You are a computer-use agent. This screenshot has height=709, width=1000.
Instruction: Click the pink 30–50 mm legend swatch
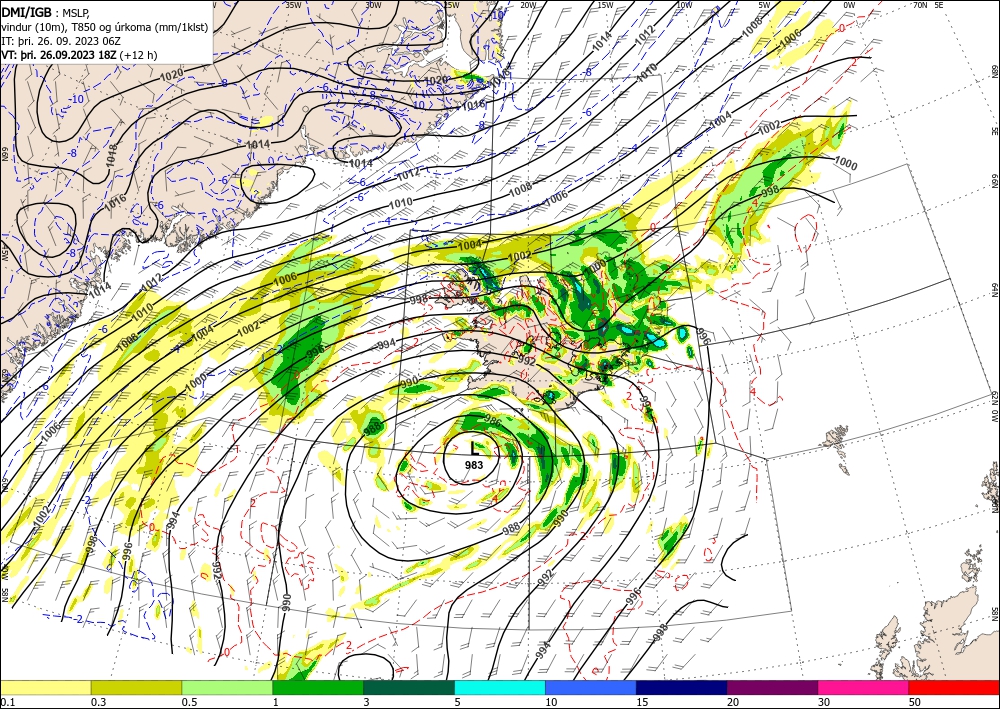864,687
